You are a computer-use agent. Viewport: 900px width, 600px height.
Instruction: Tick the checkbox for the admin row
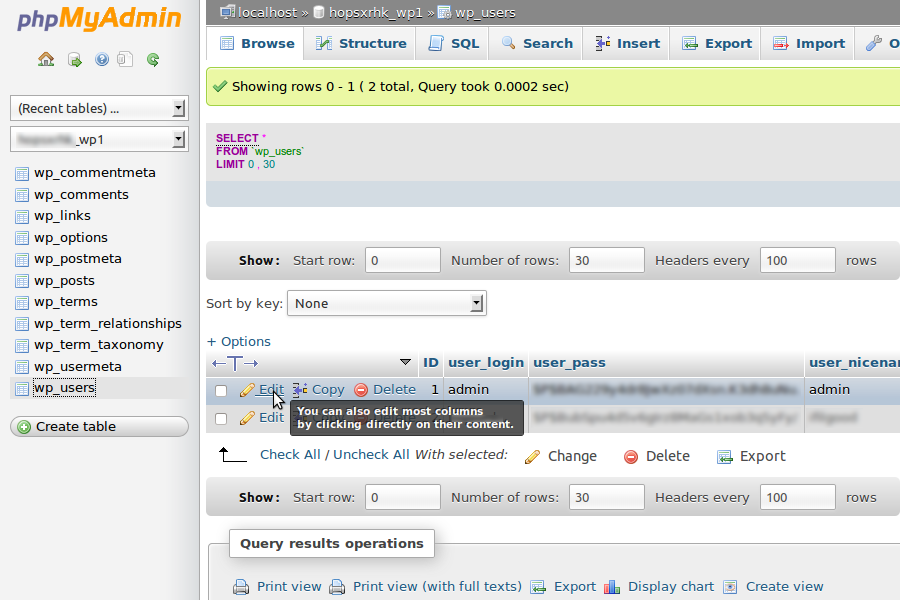(221, 390)
